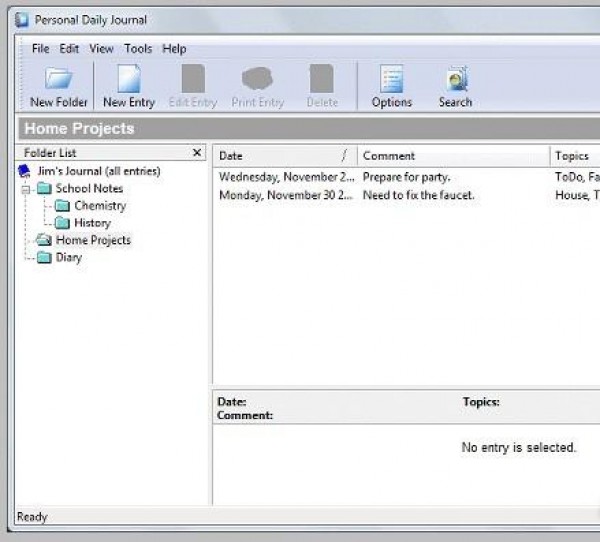Select Jim's Journal (all entries) label
The height and width of the screenshot is (542, 600).
click(x=99, y=171)
